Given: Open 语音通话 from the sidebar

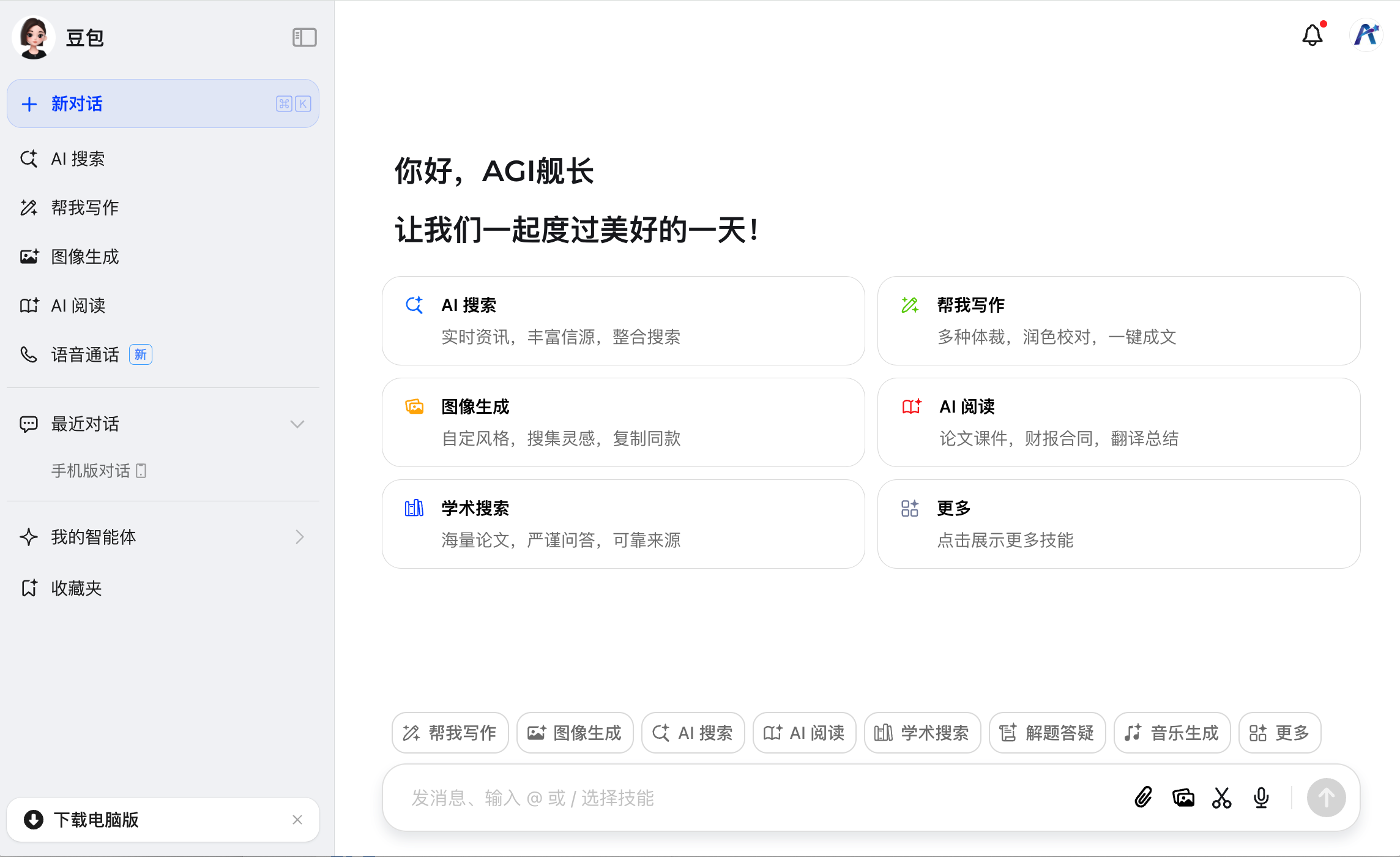Looking at the screenshot, I should (x=86, y=355).
